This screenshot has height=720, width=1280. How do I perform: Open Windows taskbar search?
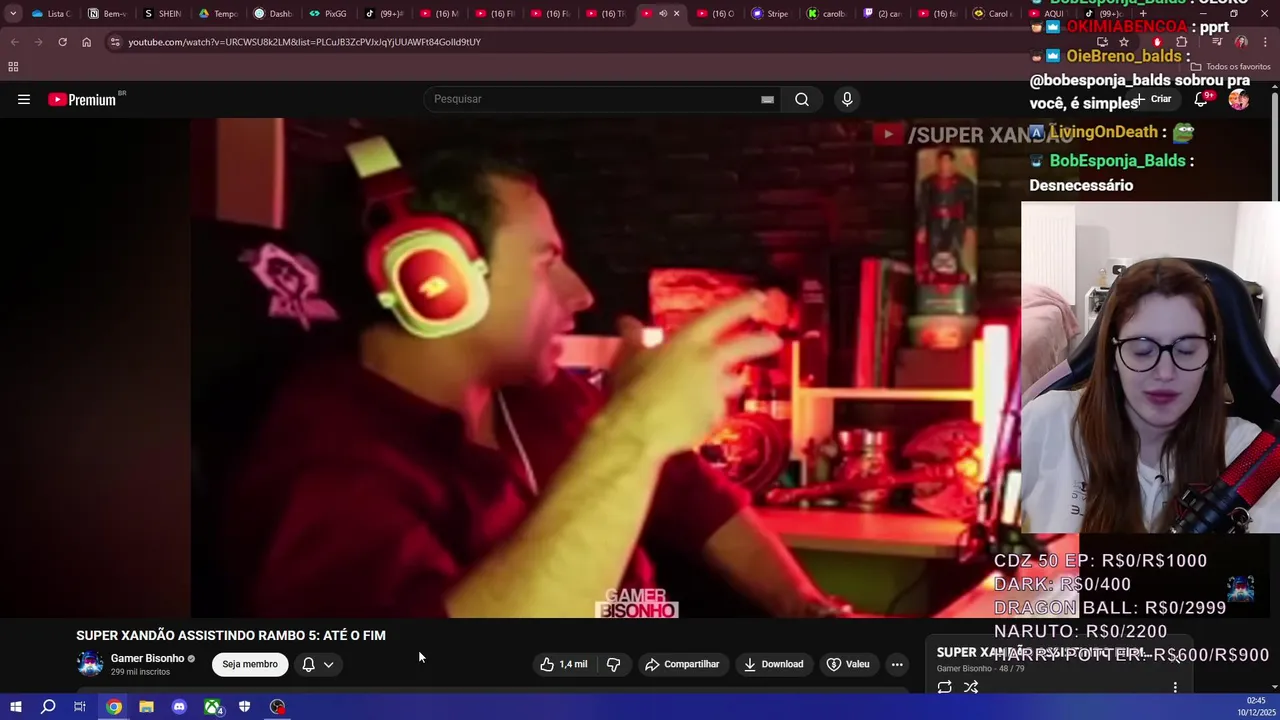(x=48, y=707)
